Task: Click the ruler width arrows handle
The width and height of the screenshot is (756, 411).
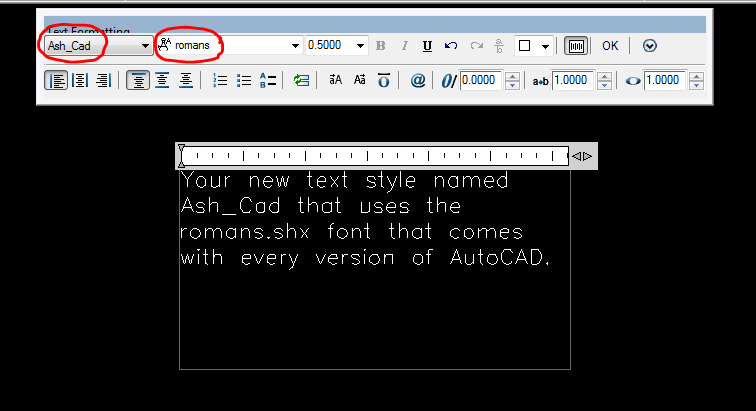Action: [582, 156]
